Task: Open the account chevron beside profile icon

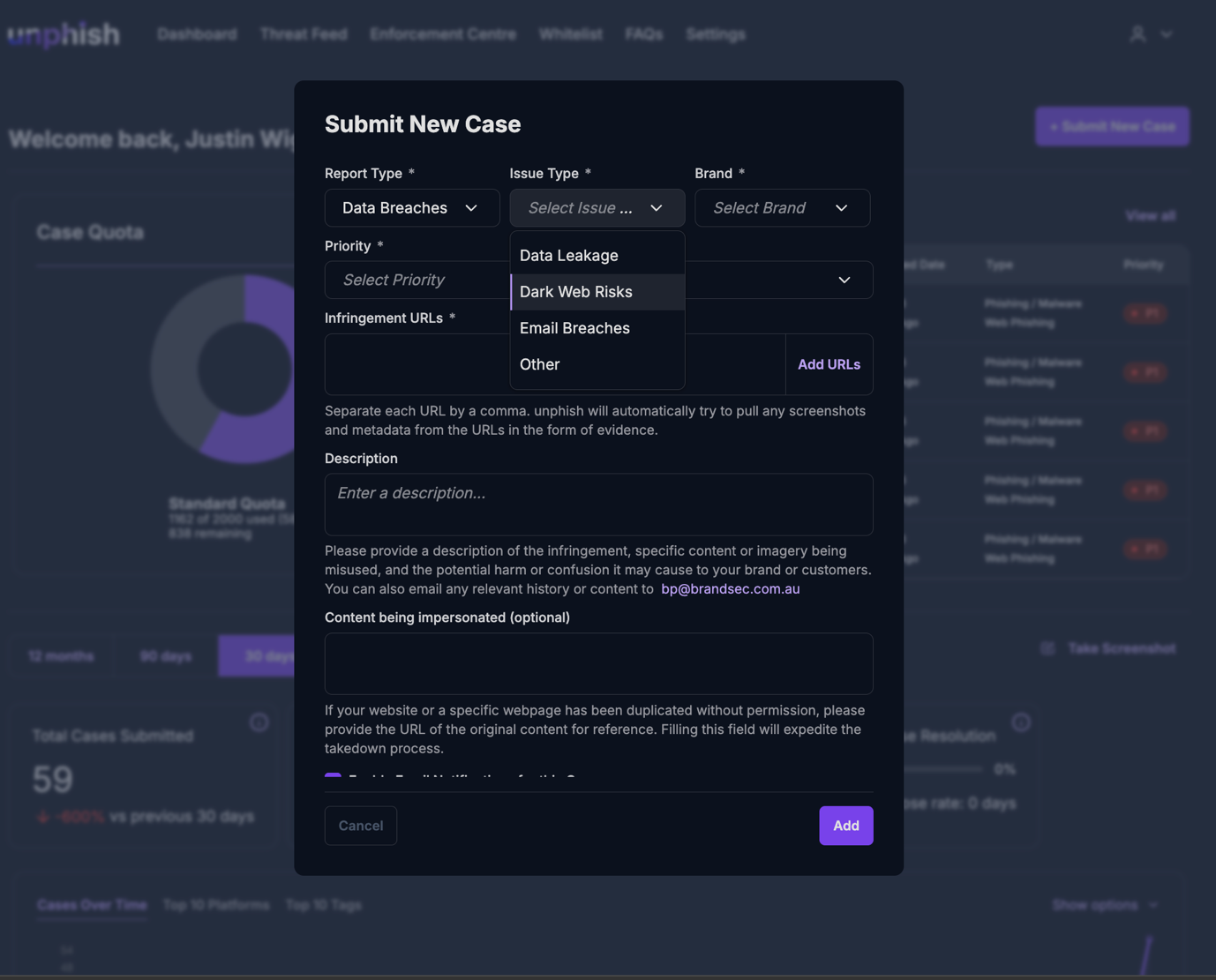Action: pyautogui.click(x=1167, y=35)
